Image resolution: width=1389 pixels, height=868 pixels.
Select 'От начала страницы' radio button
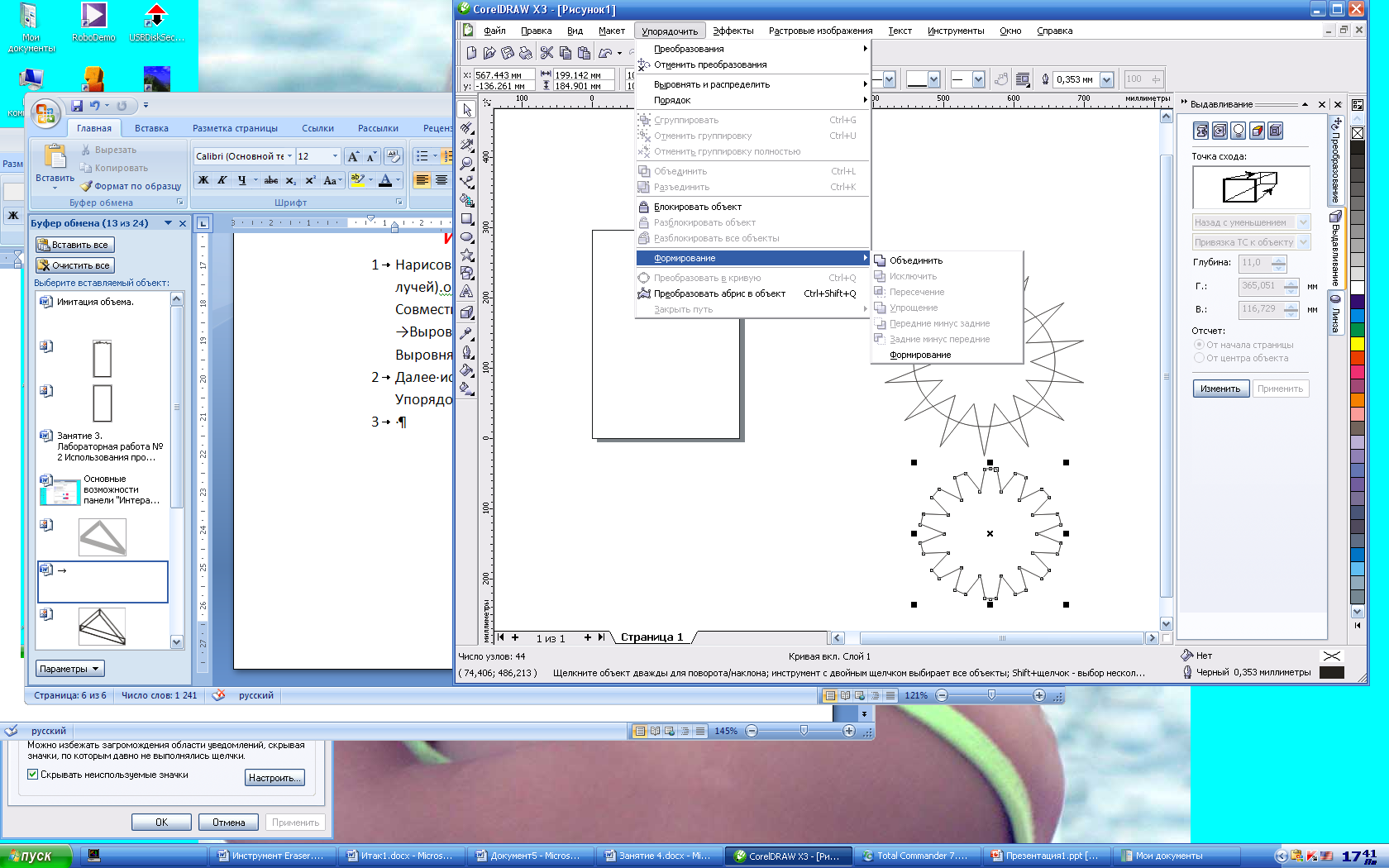pyautogui.click(x=1199, y=345)
